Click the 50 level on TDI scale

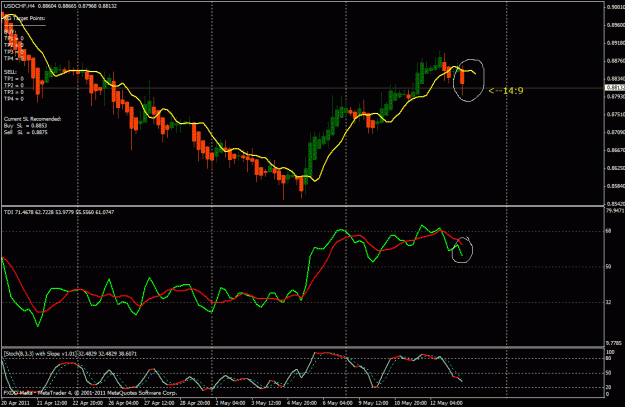pyautogui.click(x=609, y=267)
